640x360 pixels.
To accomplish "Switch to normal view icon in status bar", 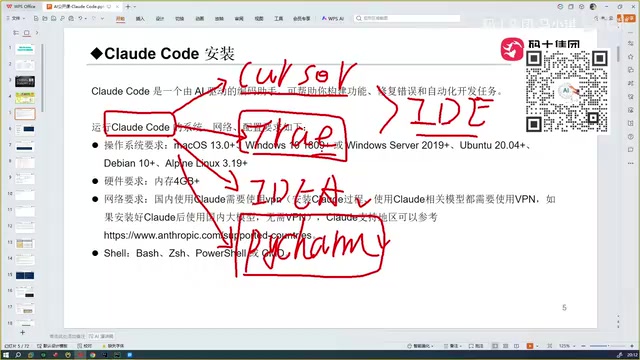I will (495, 346).
